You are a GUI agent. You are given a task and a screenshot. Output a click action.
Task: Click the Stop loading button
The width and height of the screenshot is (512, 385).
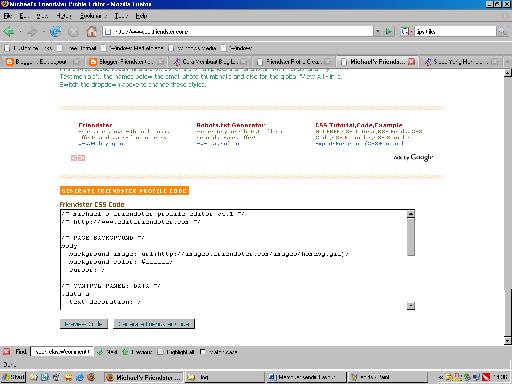[x=73, y=32]
